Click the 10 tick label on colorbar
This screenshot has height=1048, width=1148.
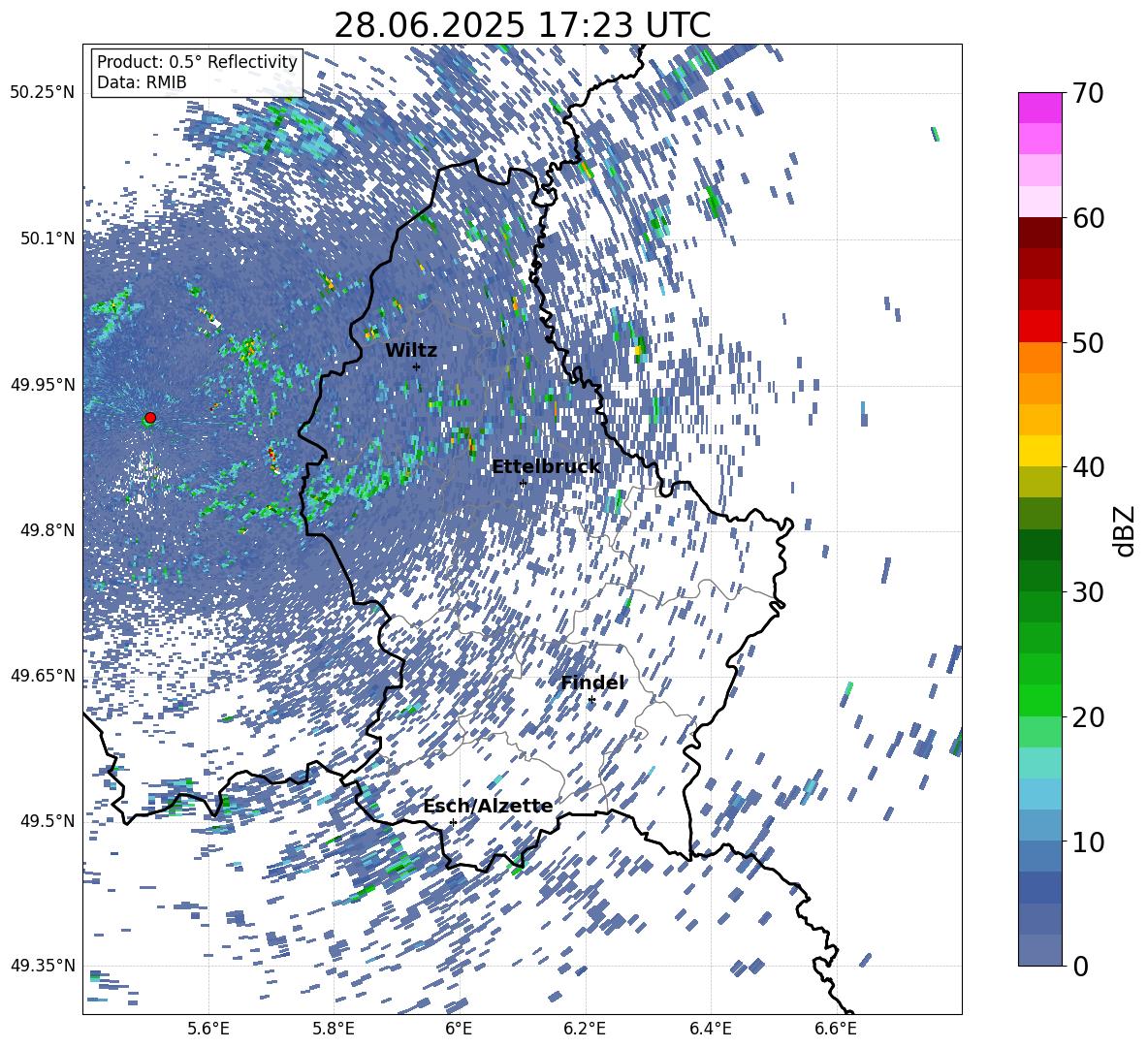1088,842
